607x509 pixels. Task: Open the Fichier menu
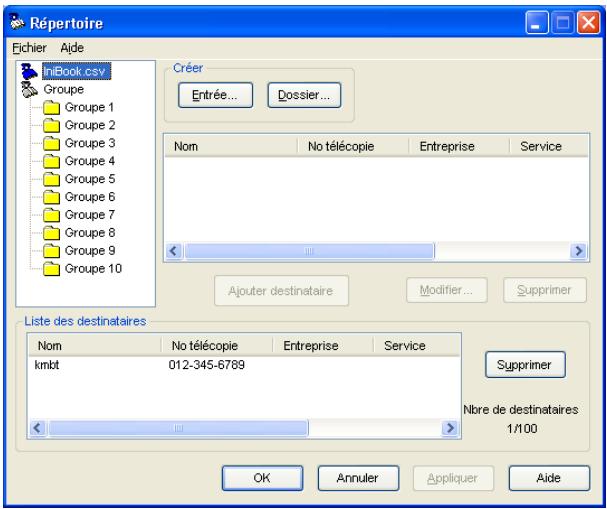[x=29, y=48]
